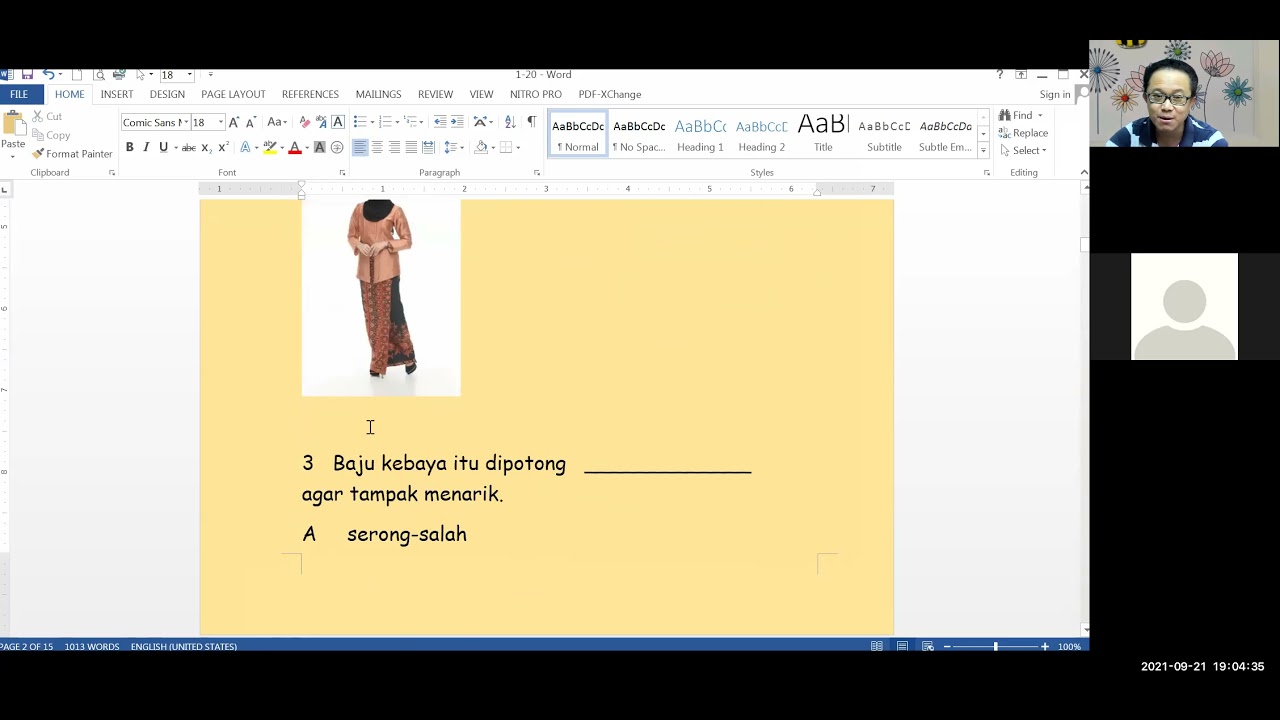Toggle underline formatting
The image size is (1280, 720).
coord(163,148)
